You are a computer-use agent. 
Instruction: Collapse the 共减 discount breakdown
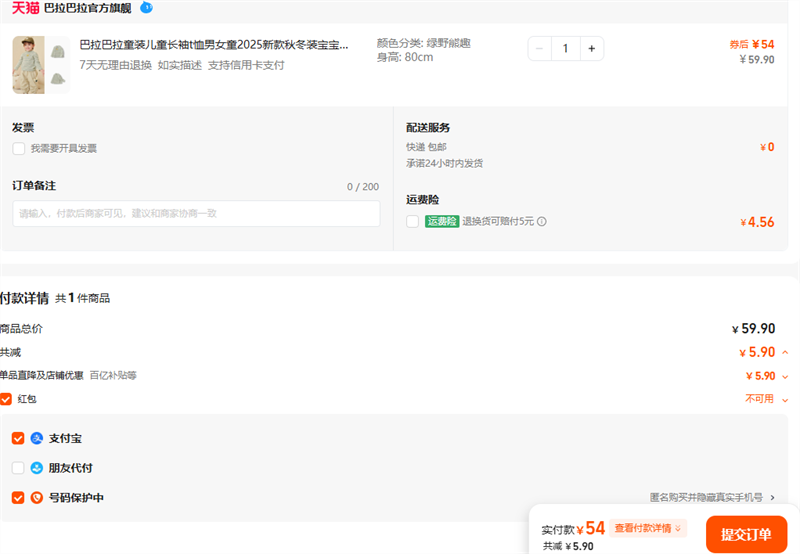[x=785, y=353]
